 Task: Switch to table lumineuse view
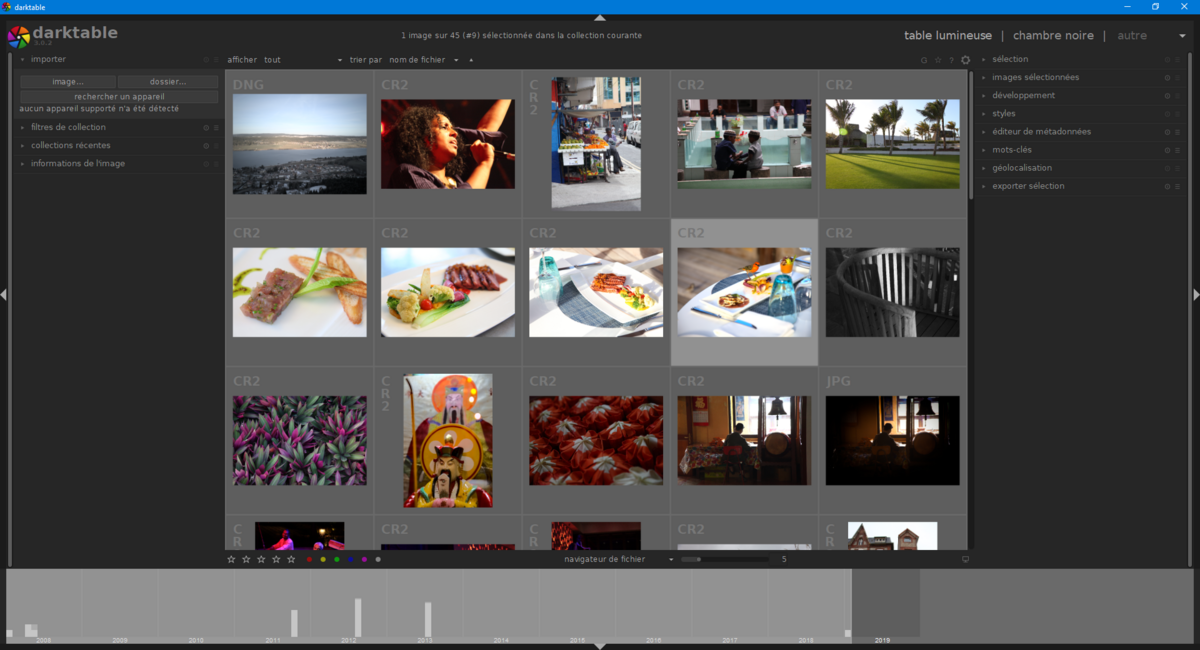click(948, 36)
